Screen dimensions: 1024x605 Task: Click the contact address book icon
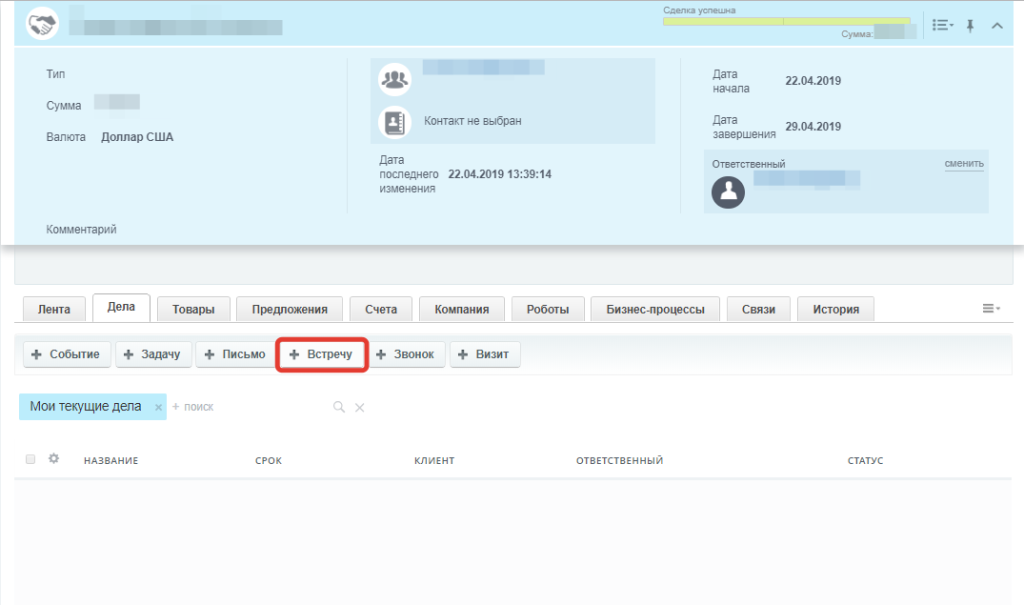[394, 122]
